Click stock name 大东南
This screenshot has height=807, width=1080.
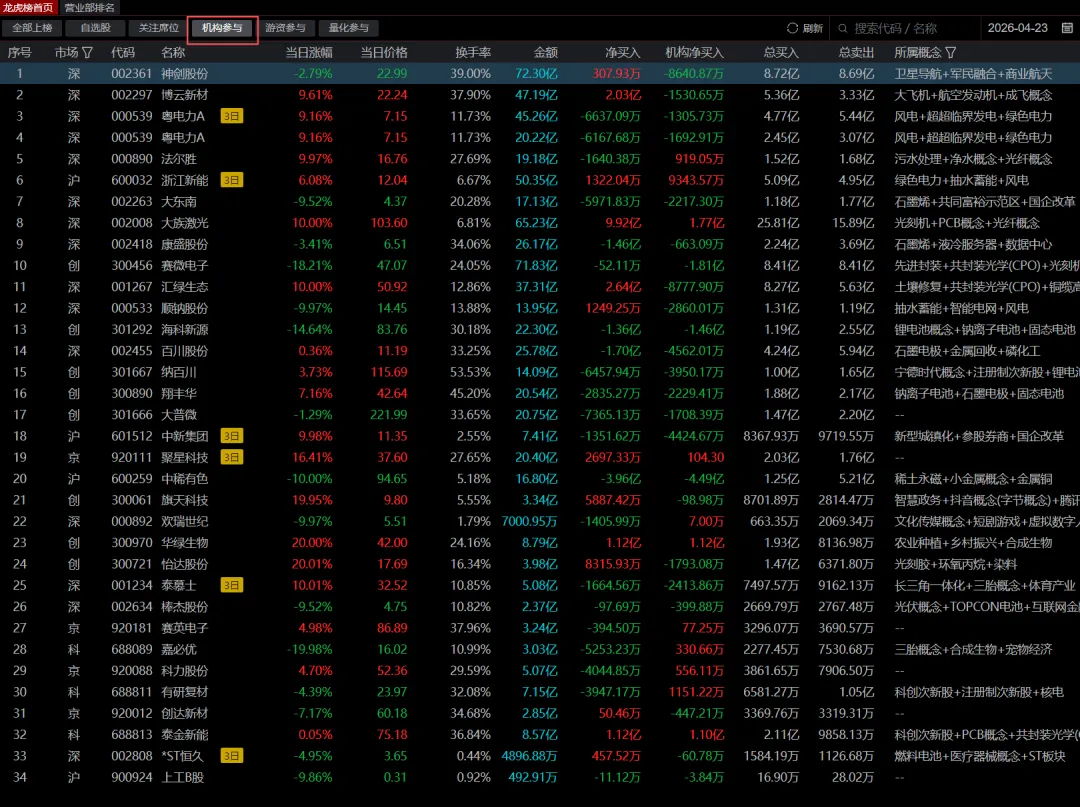pos(179,201)
